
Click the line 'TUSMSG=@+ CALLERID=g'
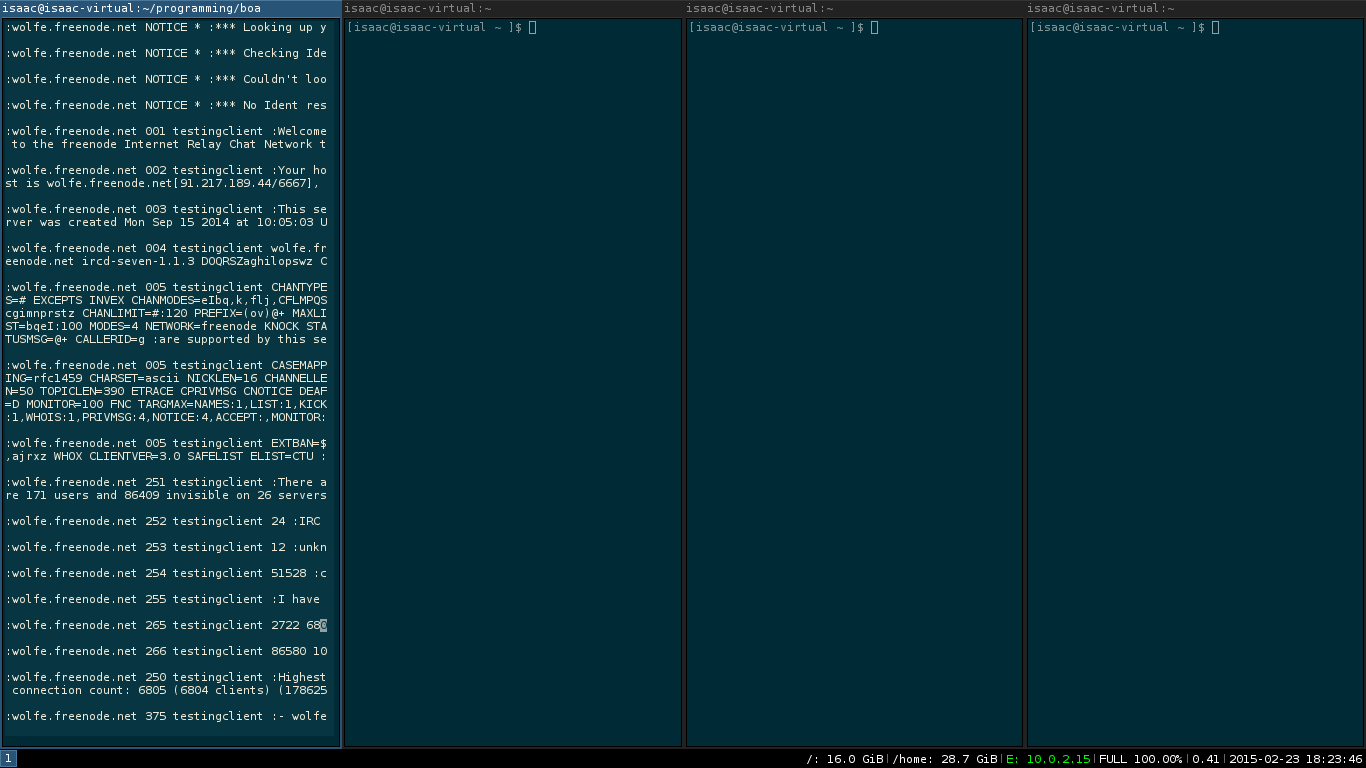tap(166, 339)
